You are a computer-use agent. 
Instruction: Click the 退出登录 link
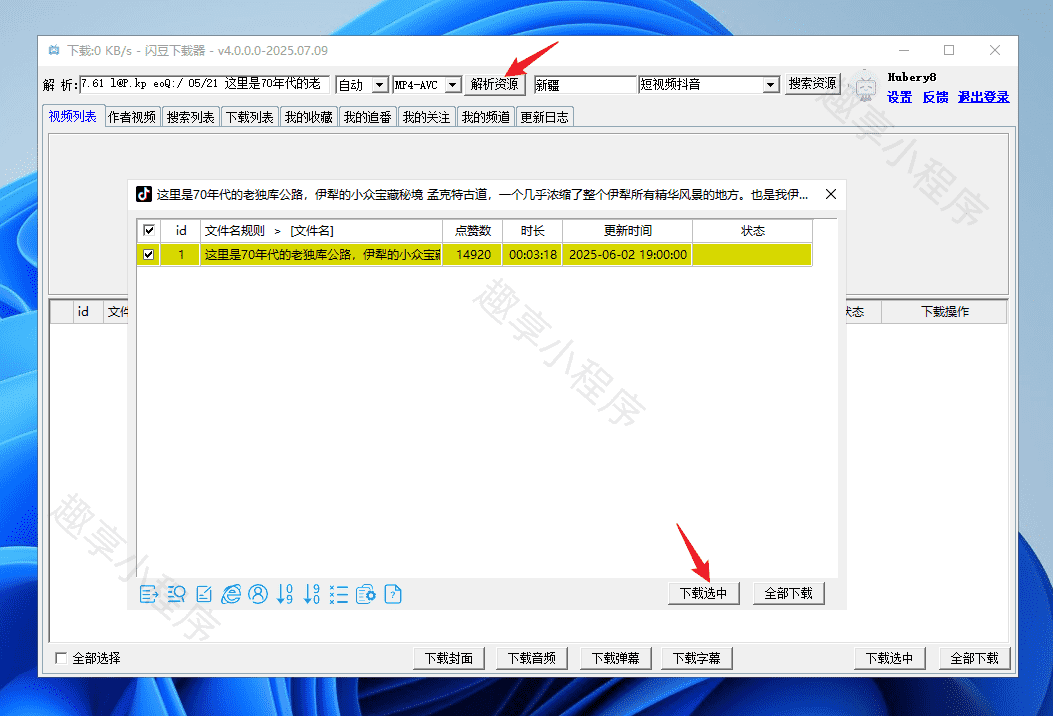coord(983,97)
